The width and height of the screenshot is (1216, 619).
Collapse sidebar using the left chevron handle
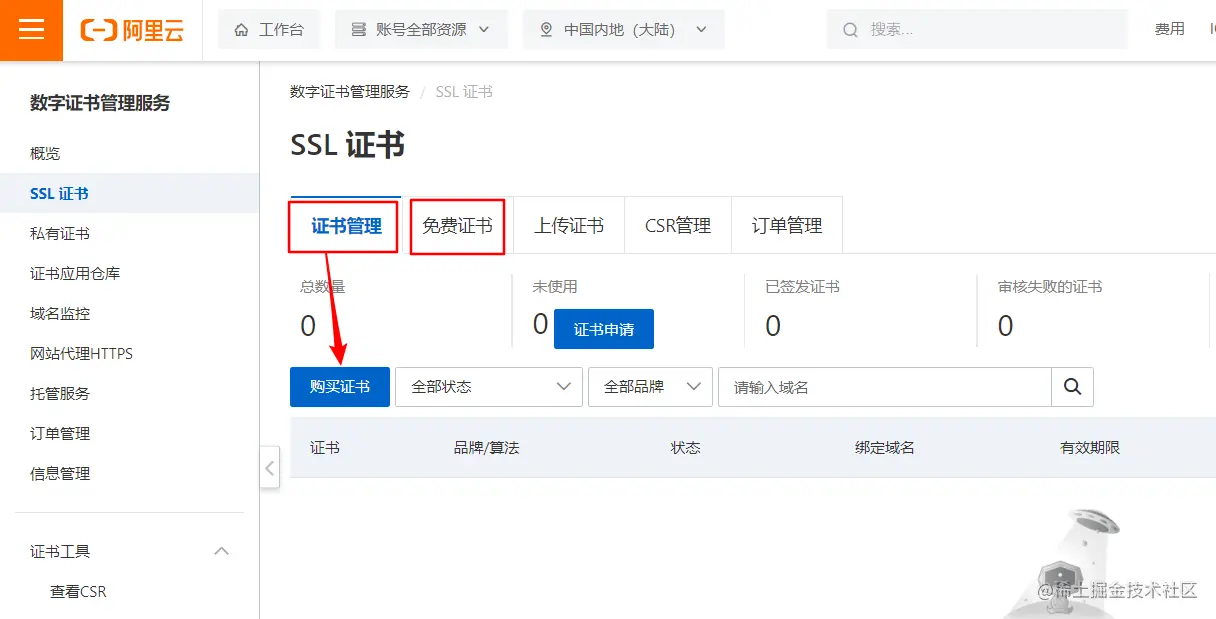click(x=269, y=467)
